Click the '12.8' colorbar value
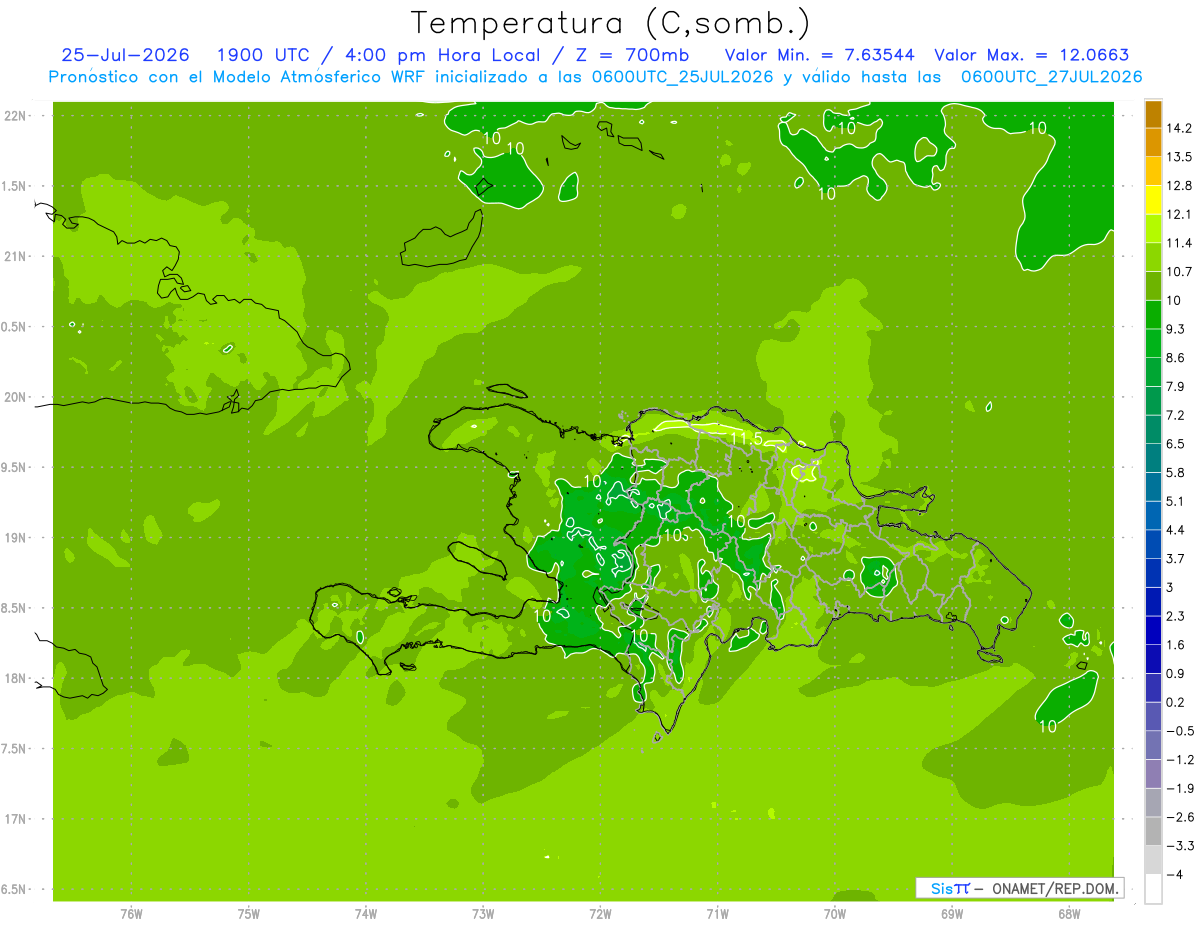 (x=1179, y=185)
